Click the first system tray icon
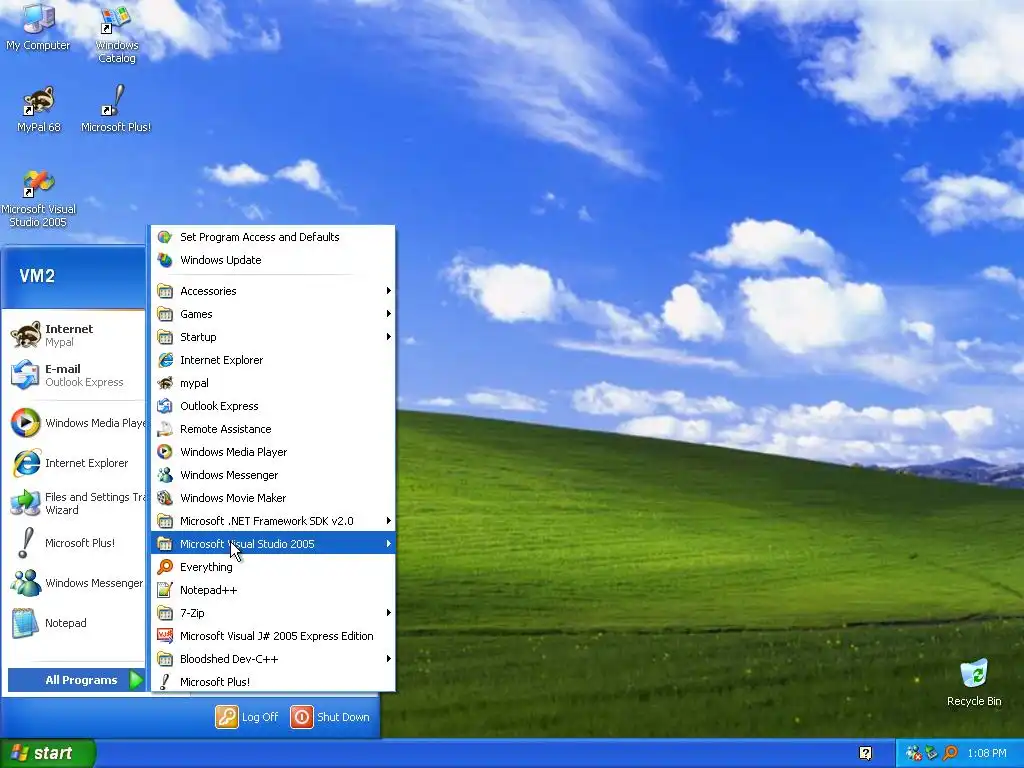 click(913, 753)
